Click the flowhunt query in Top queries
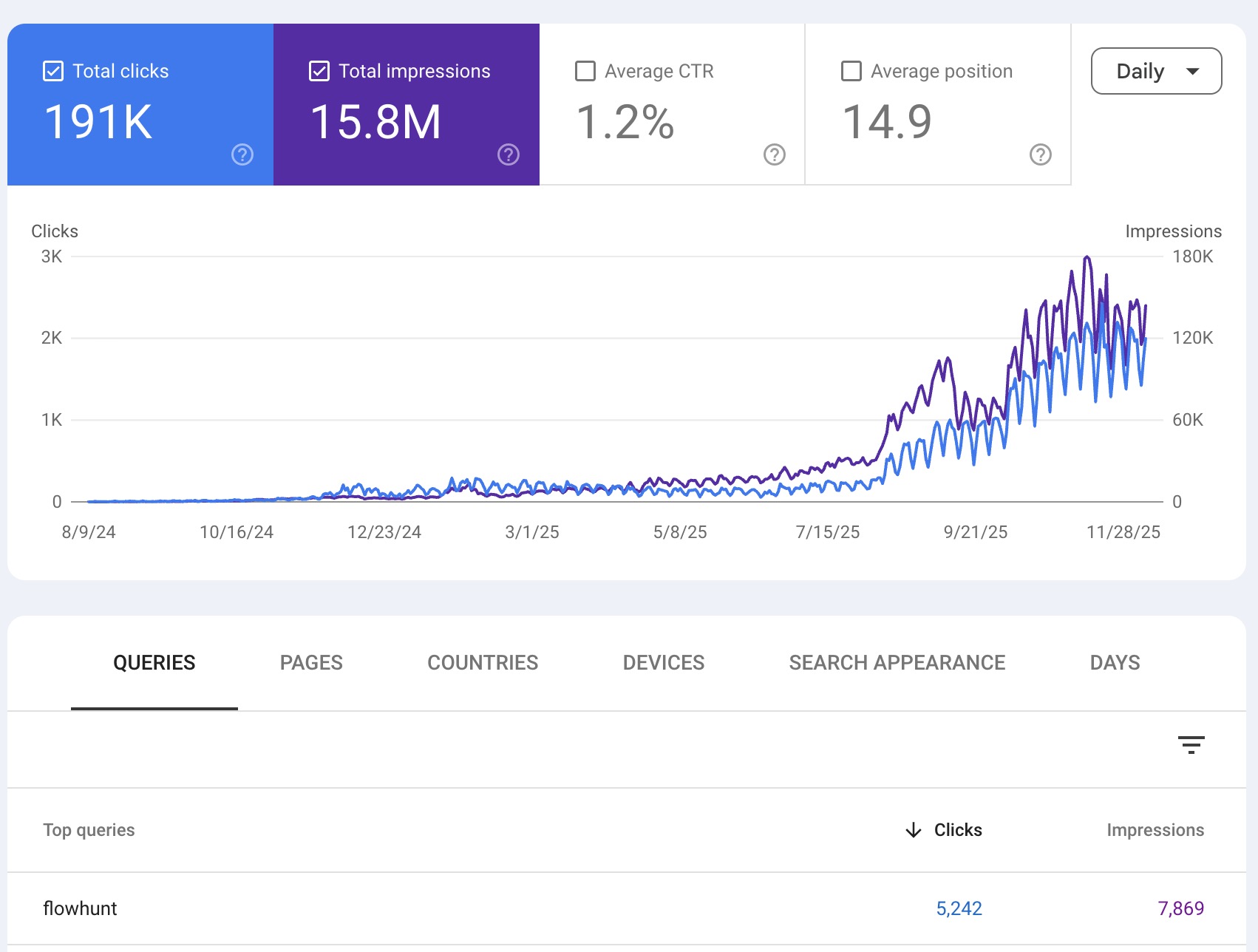1258x952 pixels. [80, 908]
